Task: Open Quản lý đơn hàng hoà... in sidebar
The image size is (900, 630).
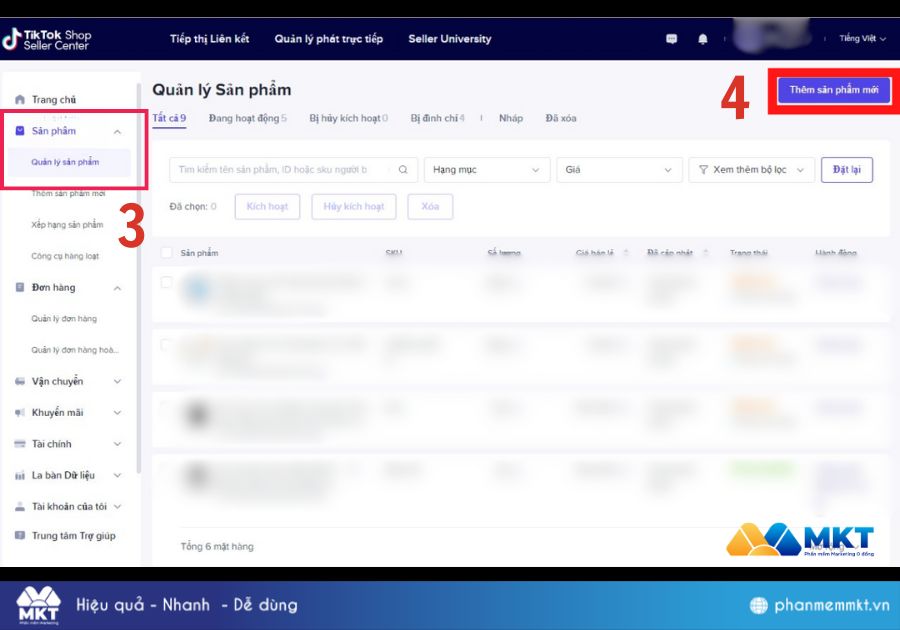Action: [75, 350]
